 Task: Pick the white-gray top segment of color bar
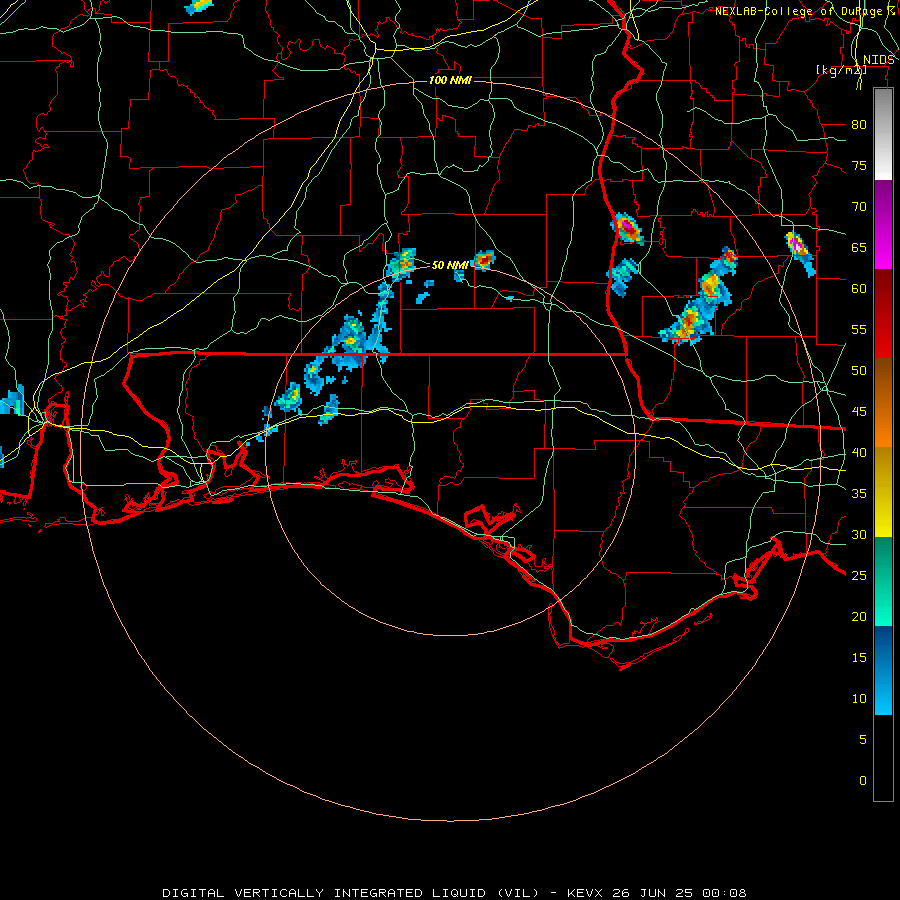tap(883, 135)
